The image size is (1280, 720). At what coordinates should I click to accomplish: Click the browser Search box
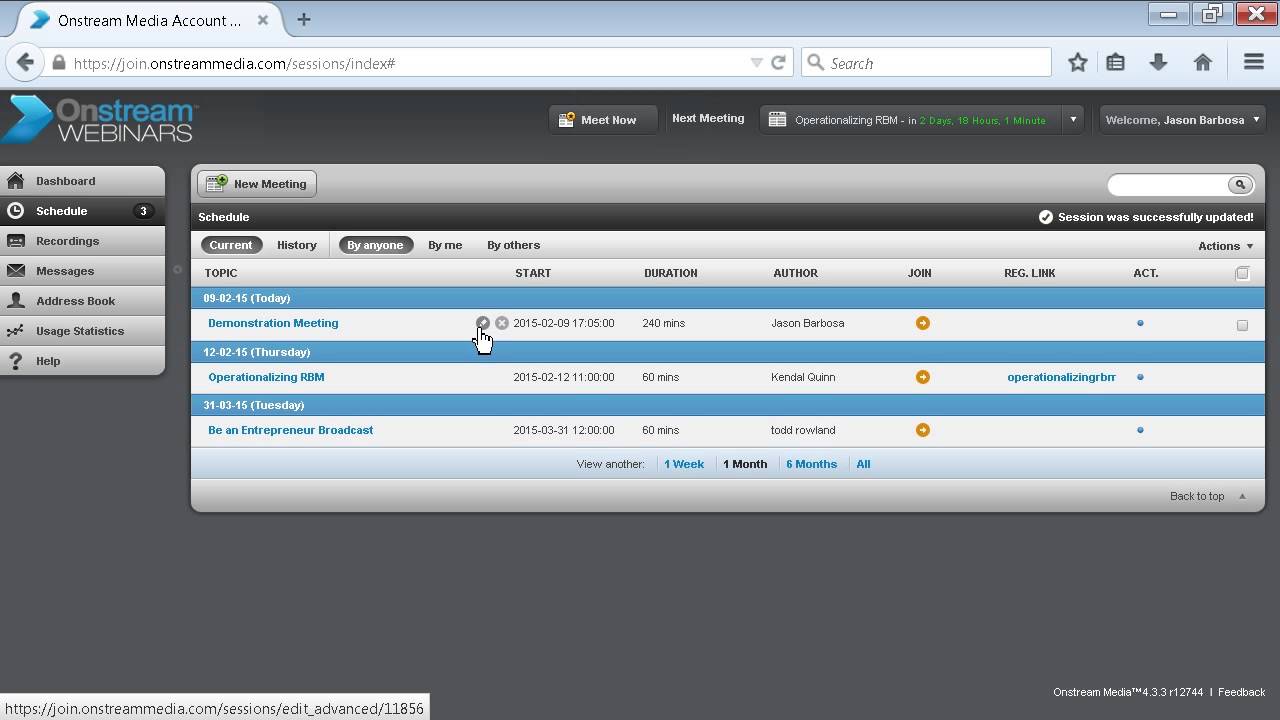pos(926,63)
